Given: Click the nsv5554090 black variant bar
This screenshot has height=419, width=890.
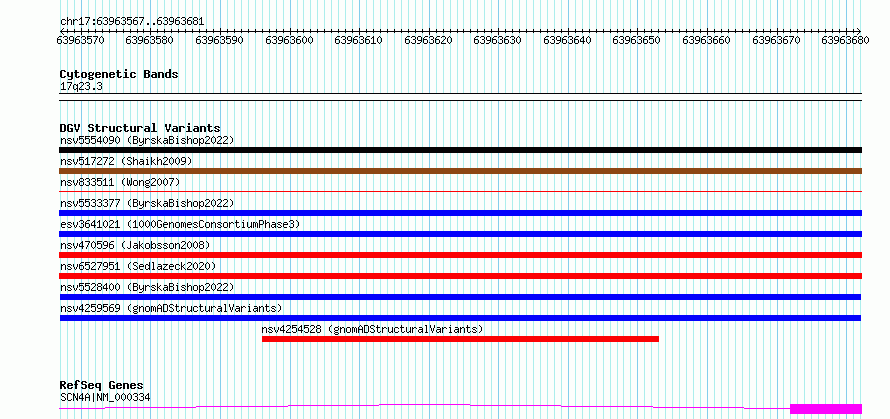Looking at the screenshot, I should click(460, 150).
